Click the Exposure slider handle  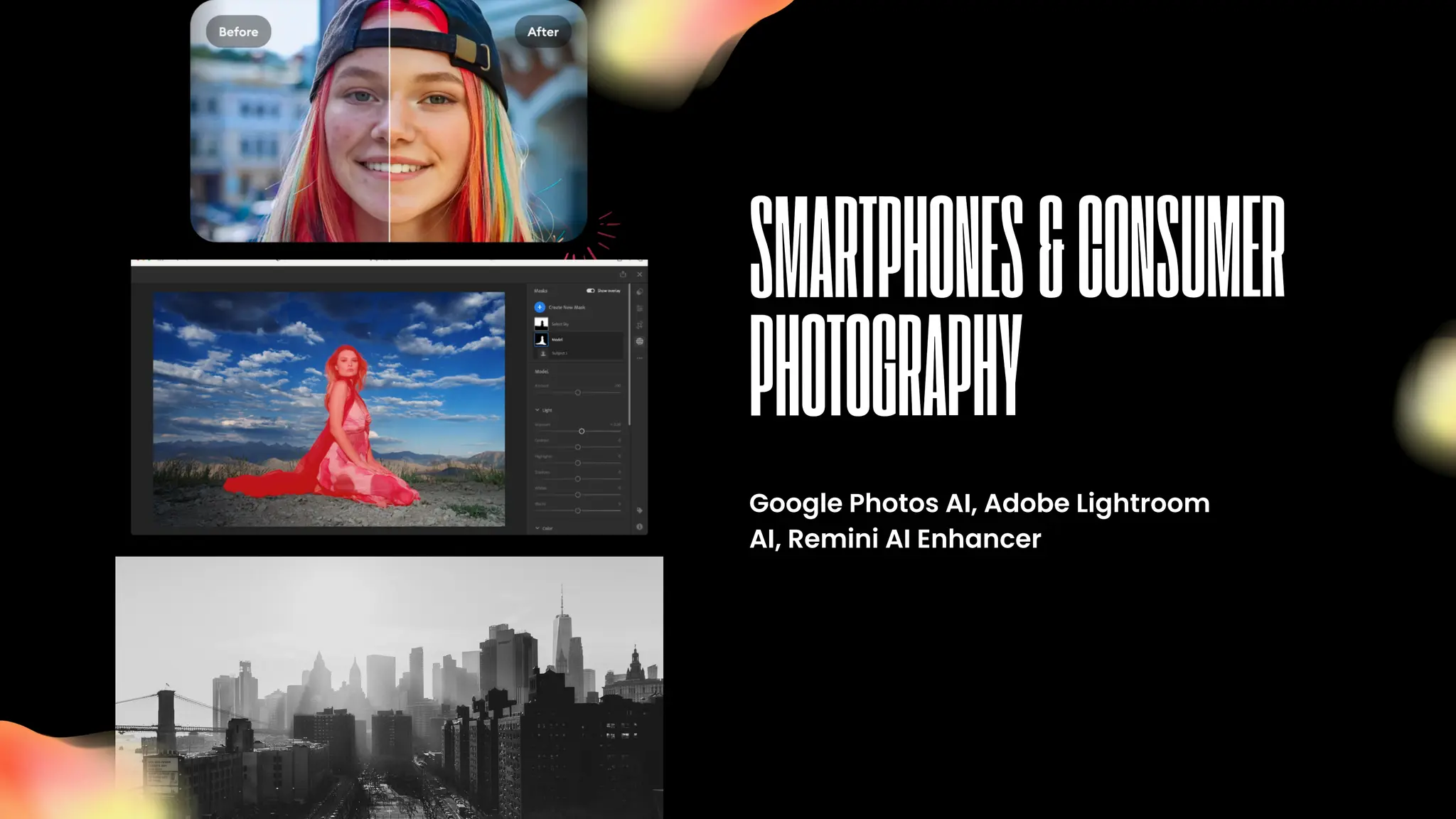tap(582, 431)
